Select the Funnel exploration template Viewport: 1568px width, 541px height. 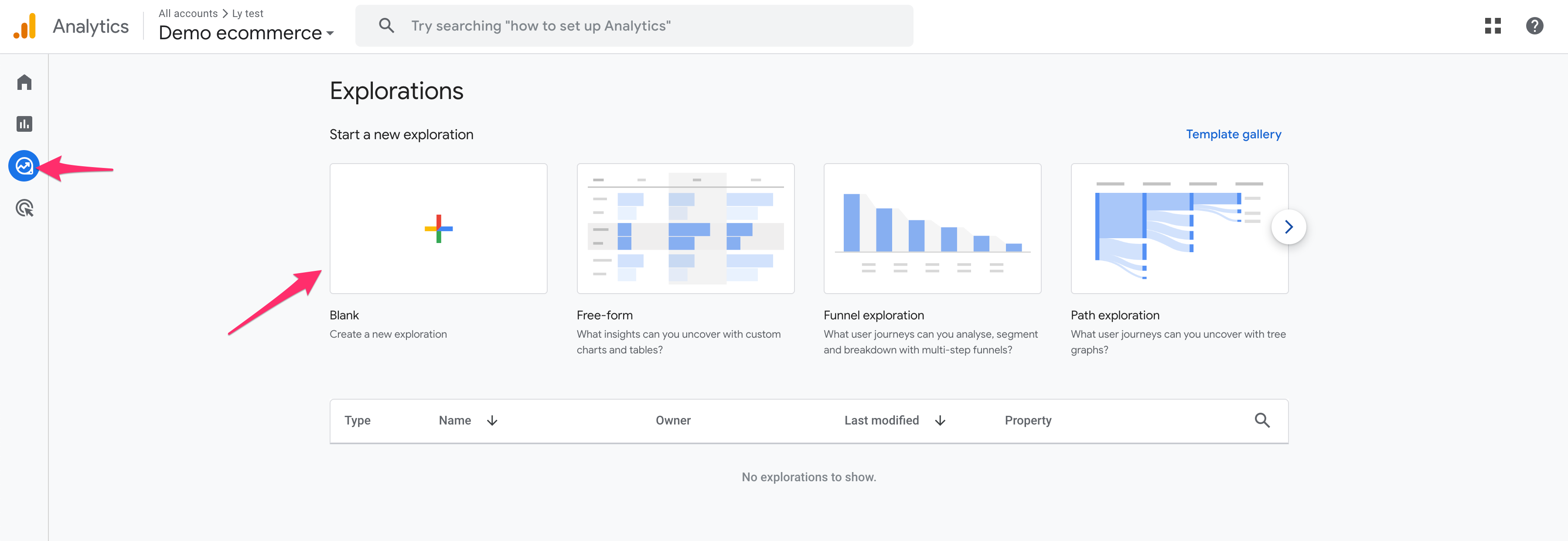[932, 229]
